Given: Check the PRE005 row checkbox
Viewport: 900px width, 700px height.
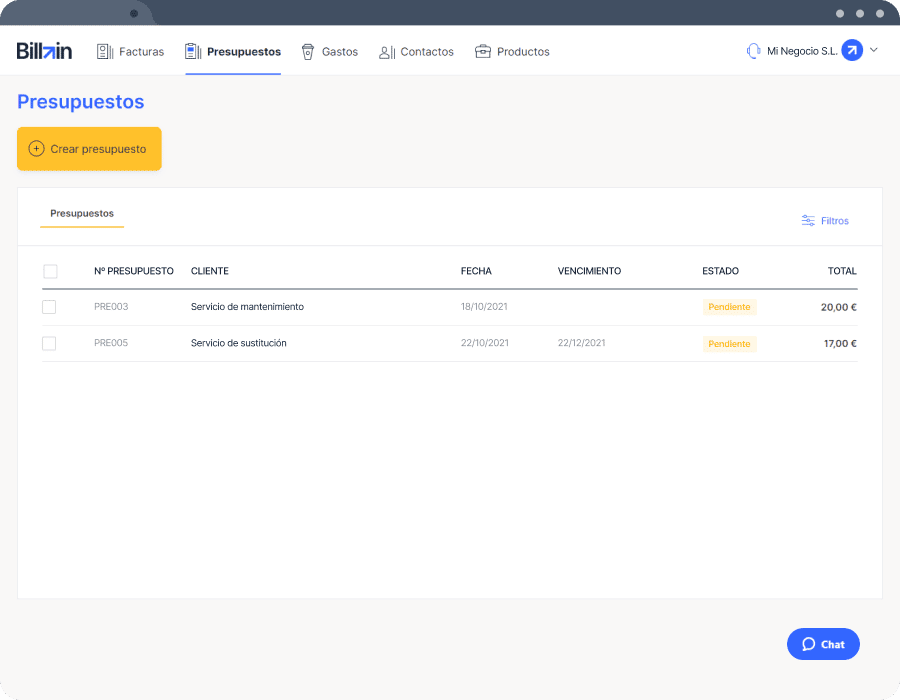Looking at the screenshot, I should (49, 343).
